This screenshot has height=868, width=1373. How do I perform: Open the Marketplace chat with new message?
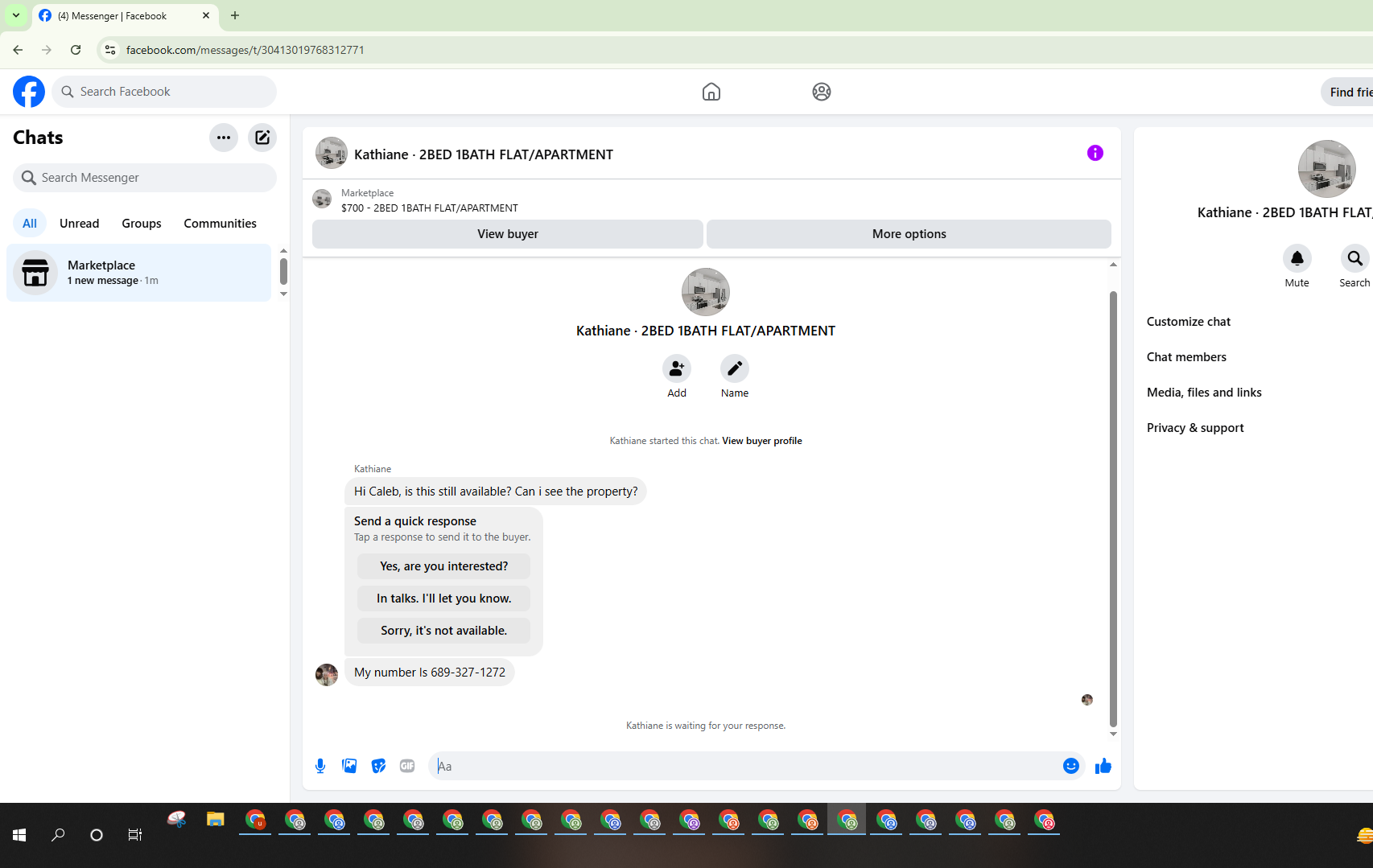[x=139, y=273]
